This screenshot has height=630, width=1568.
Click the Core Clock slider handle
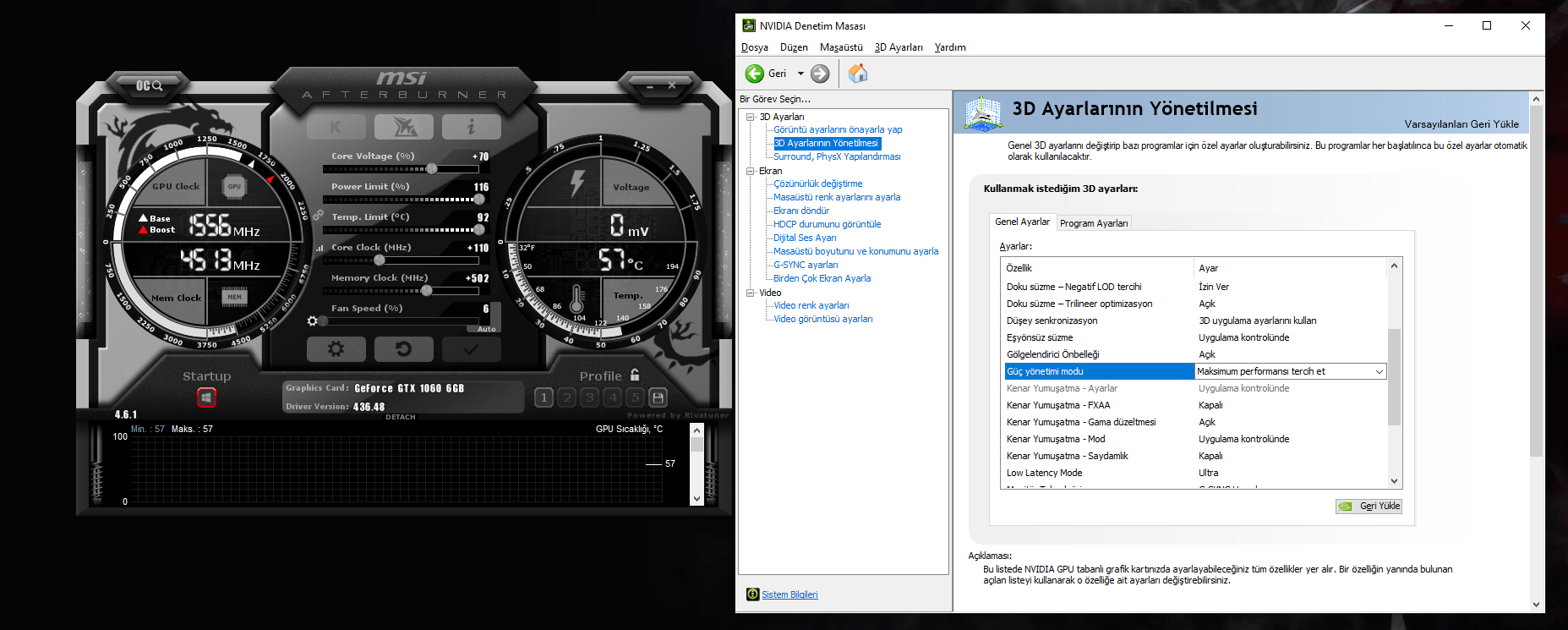point(379,260)
